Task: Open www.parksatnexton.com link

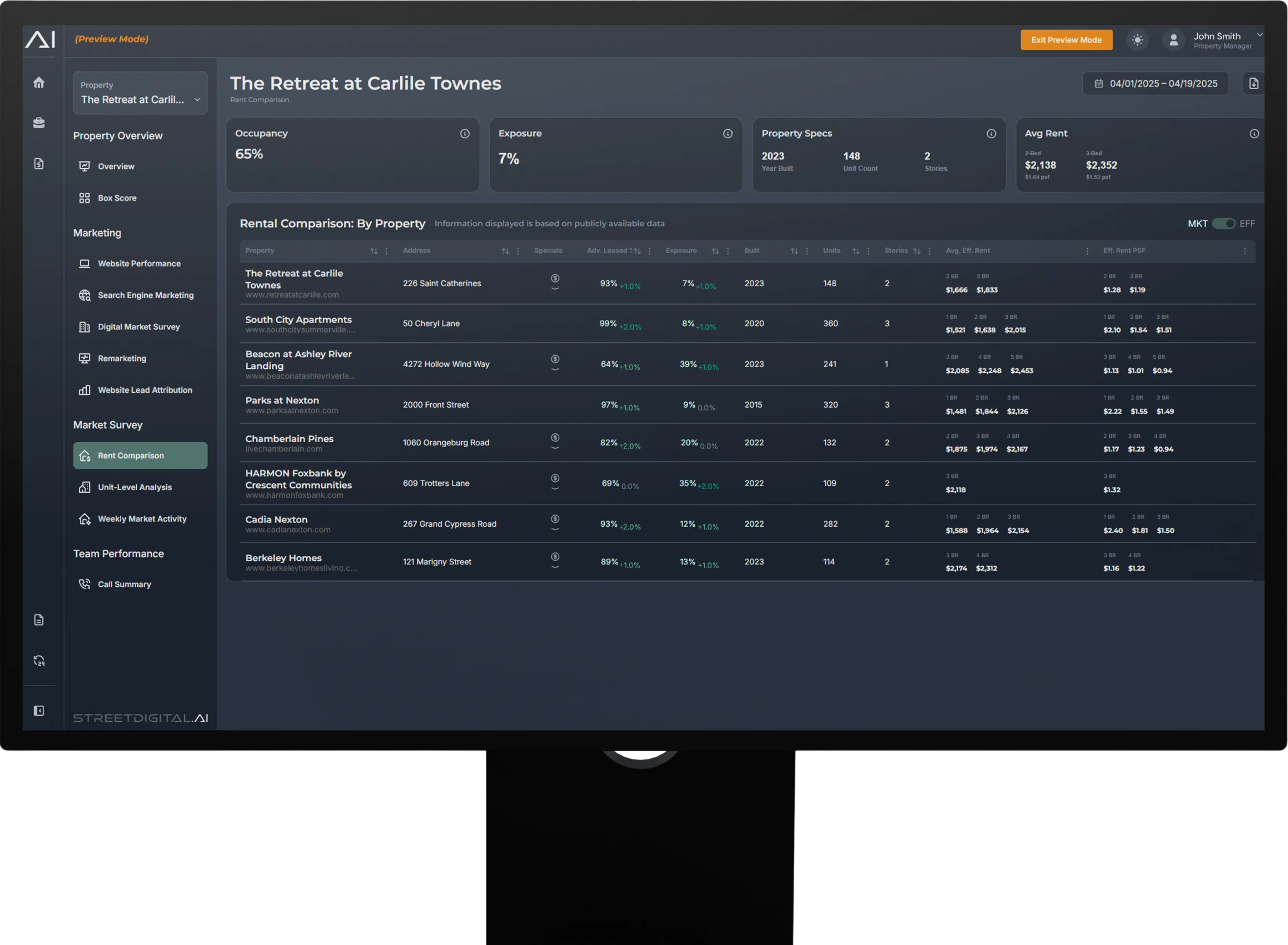Action: [x=291, y=411]
